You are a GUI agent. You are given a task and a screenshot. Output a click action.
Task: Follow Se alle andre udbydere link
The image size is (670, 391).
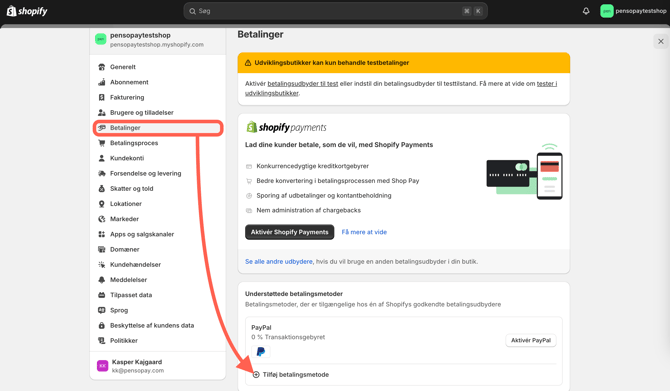279,262
